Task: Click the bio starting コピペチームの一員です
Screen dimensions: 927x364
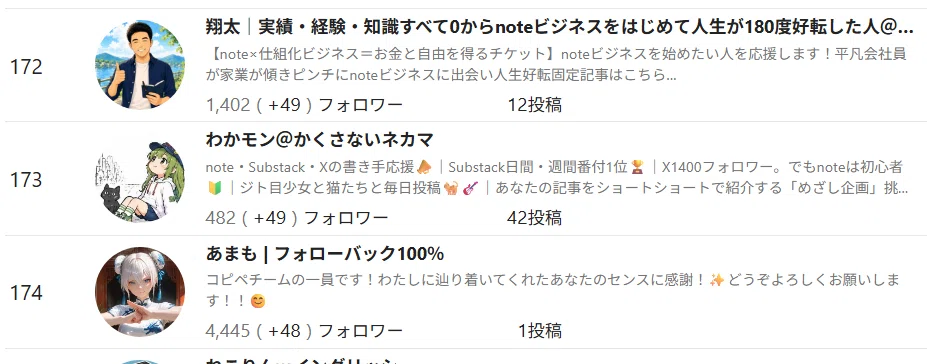Action: click(553, 291)
